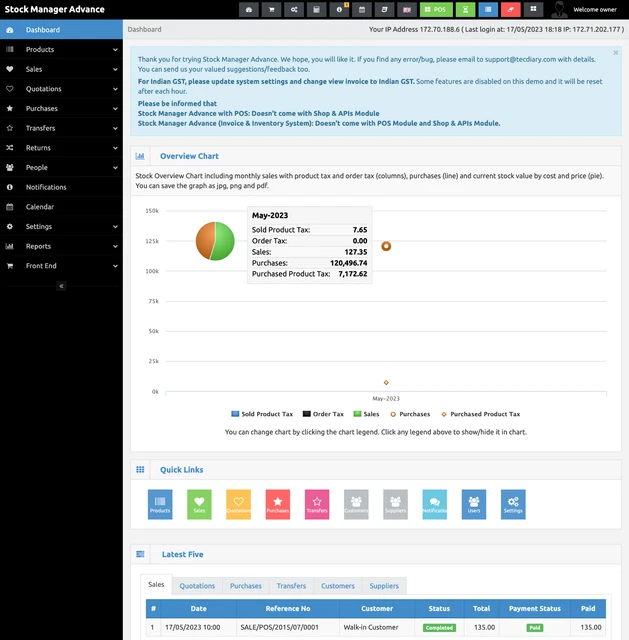
Task: Expand the Front End sidebar menu
Action: coord(61,266)
